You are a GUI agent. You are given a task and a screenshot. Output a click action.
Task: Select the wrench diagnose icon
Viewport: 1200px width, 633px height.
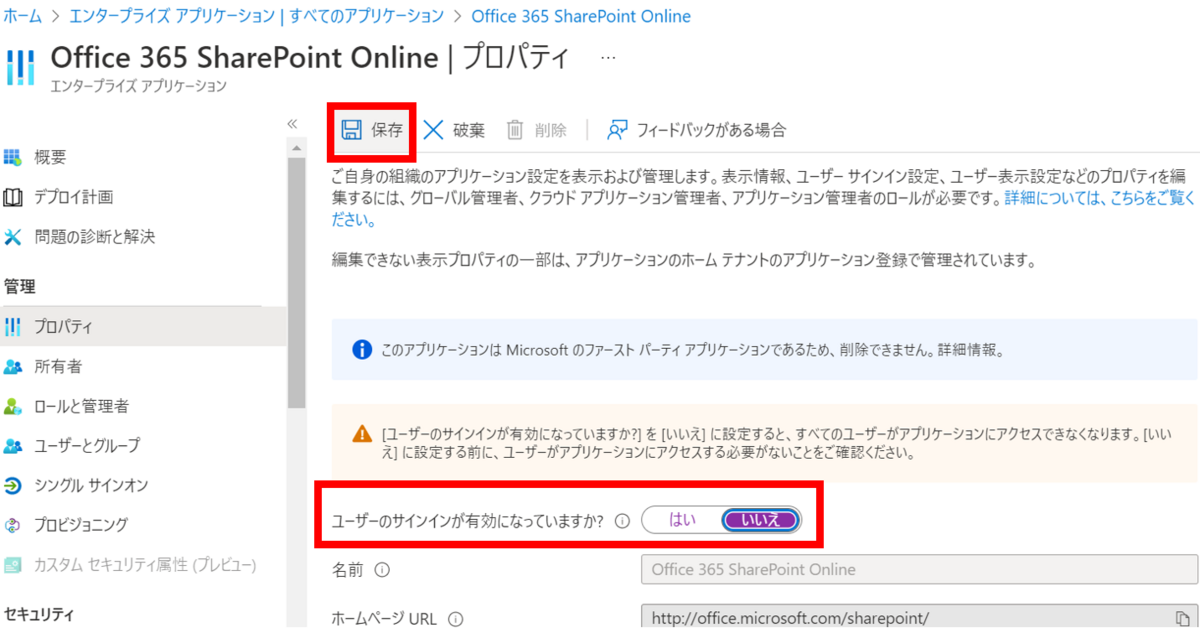[13, 237]
